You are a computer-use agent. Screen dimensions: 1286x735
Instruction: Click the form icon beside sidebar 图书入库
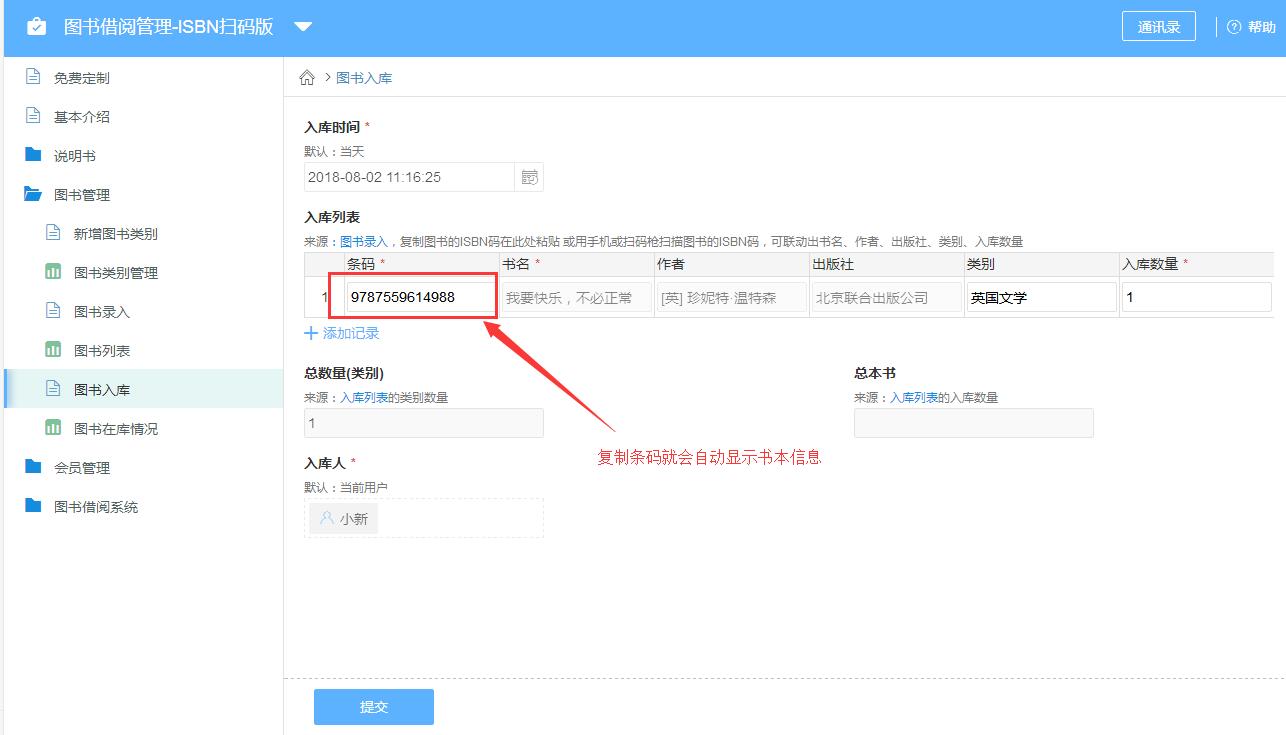(x=53, y=389)
